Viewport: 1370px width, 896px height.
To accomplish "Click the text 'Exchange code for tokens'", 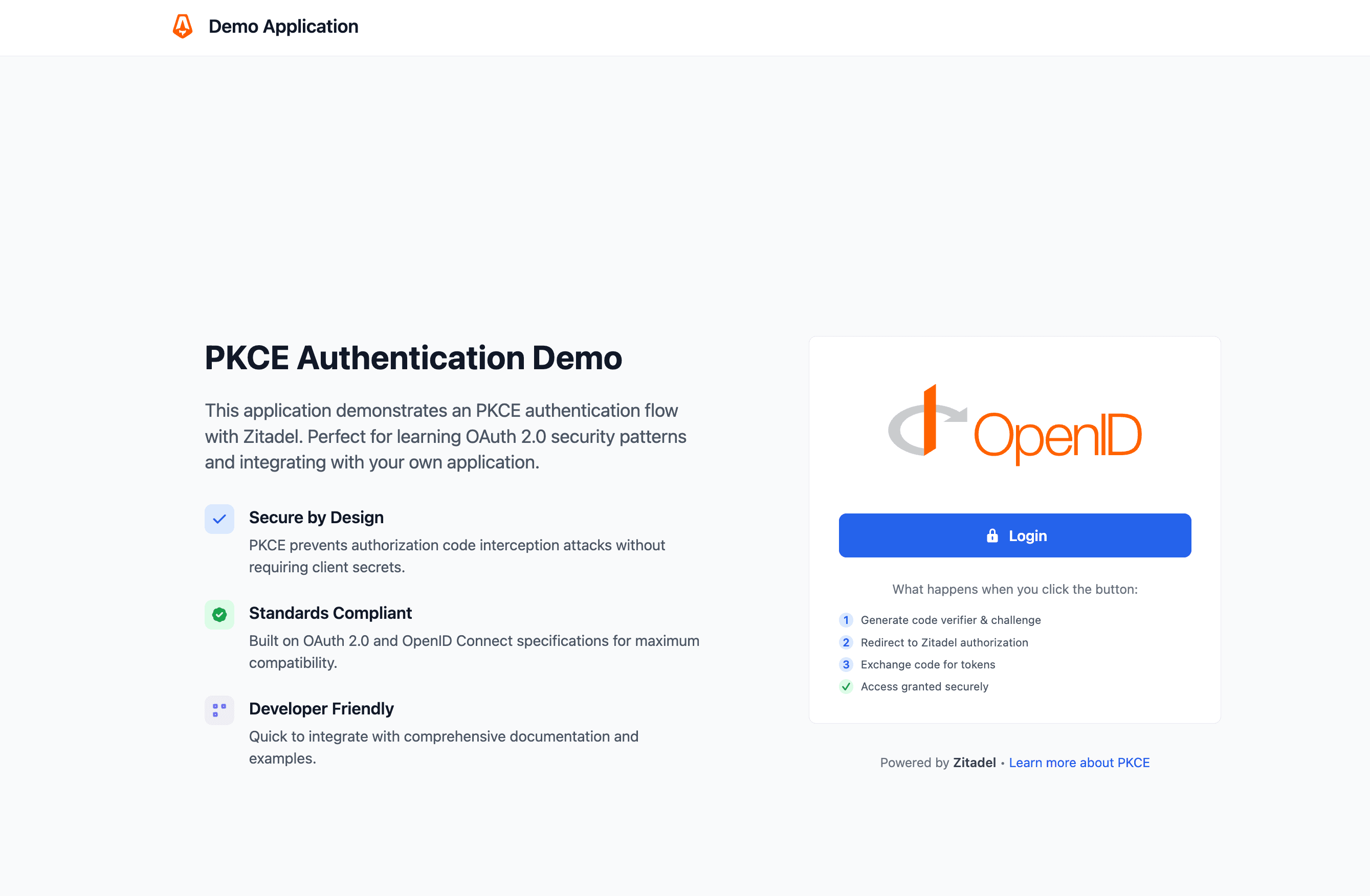I will coord(927,664).
